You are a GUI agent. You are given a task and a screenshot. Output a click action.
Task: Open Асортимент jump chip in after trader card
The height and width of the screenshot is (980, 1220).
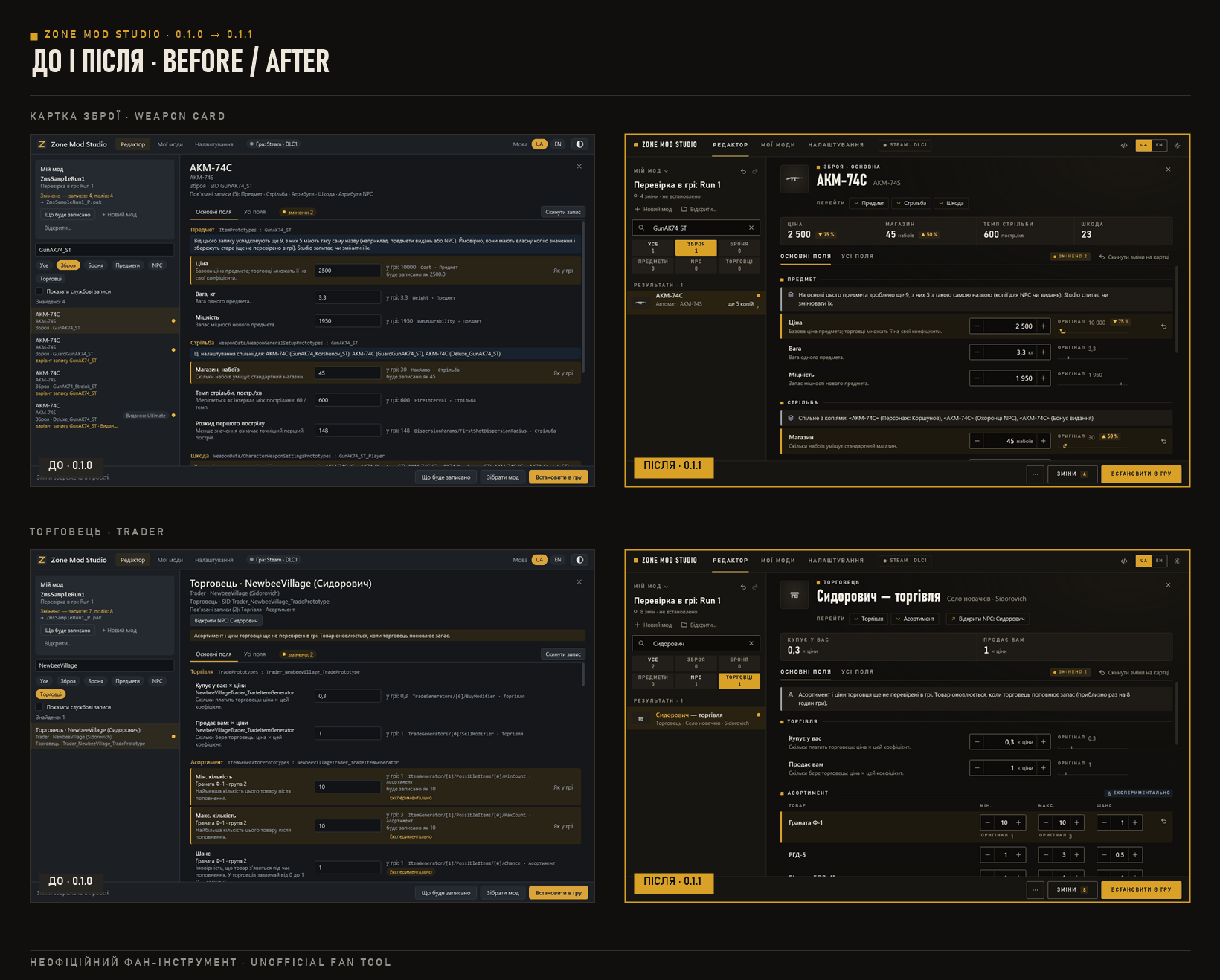pyautogui.click(x=915, y=619)
